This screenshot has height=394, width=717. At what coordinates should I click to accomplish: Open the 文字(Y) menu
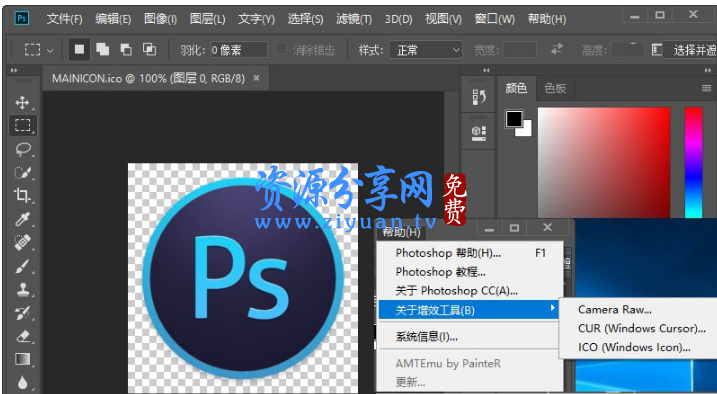click(256, 19)
